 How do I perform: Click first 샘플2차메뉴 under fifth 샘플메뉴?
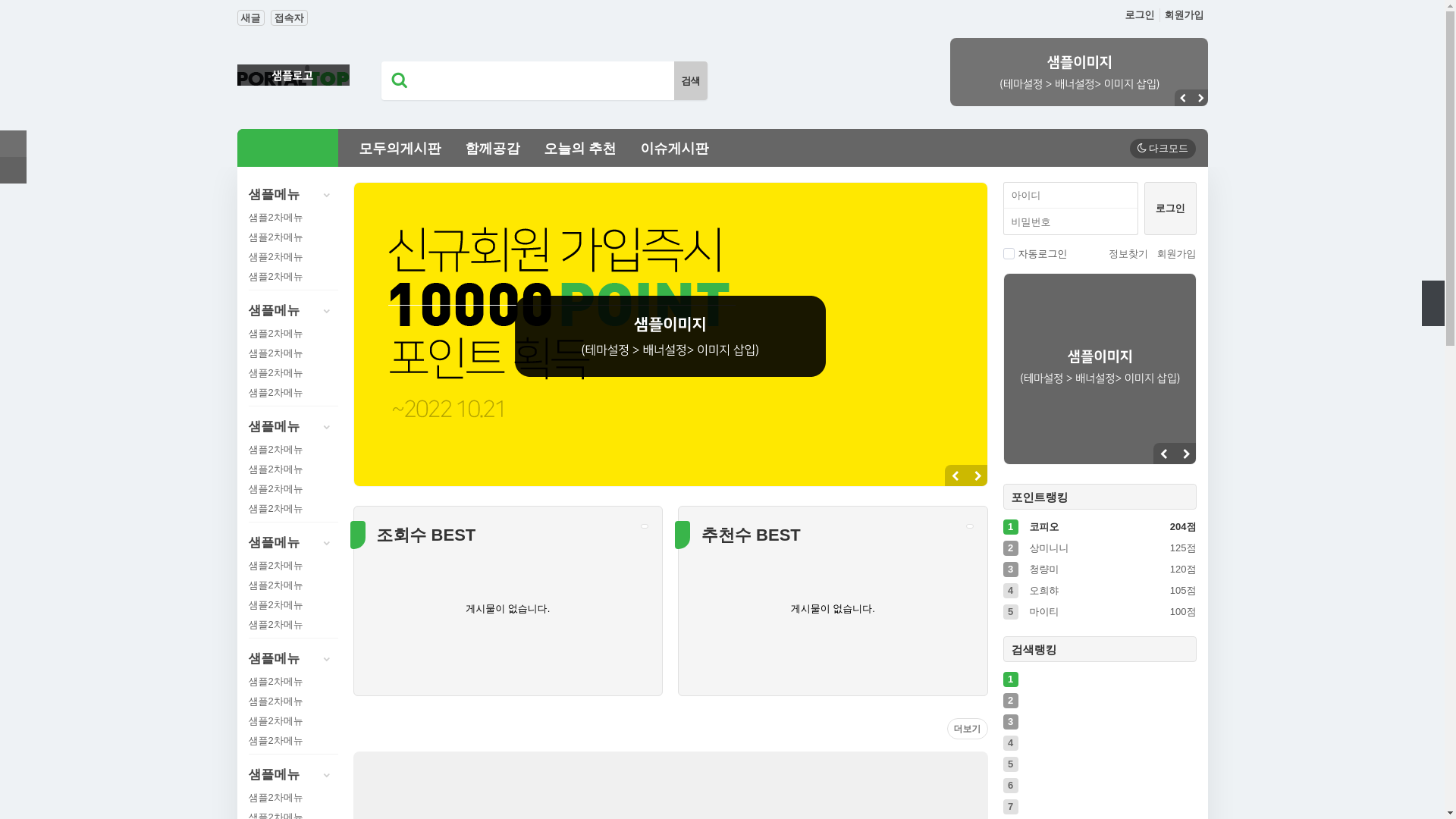tap(275, 682)
